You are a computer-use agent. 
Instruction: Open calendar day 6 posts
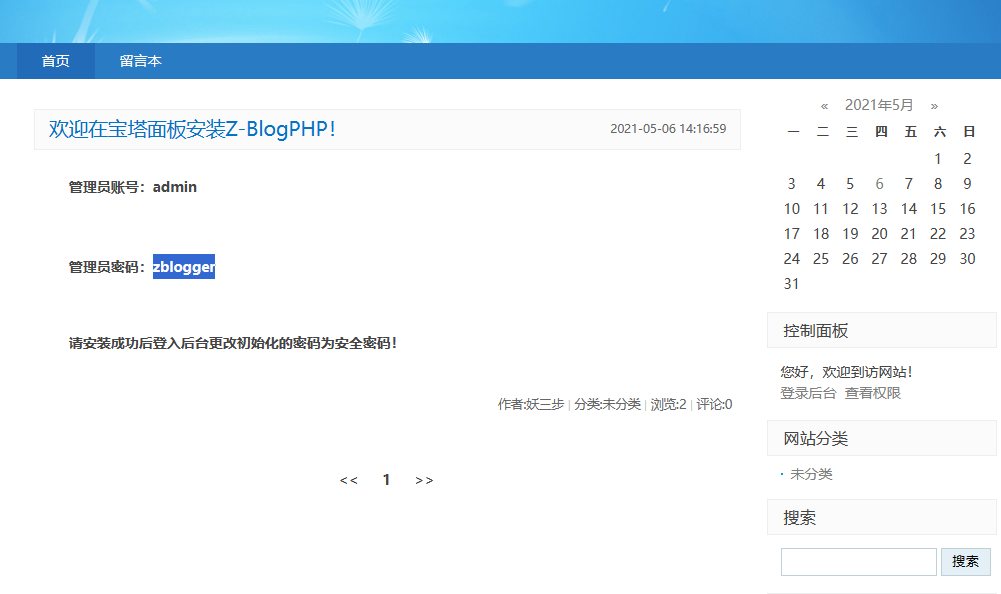(x=879, y=184)
